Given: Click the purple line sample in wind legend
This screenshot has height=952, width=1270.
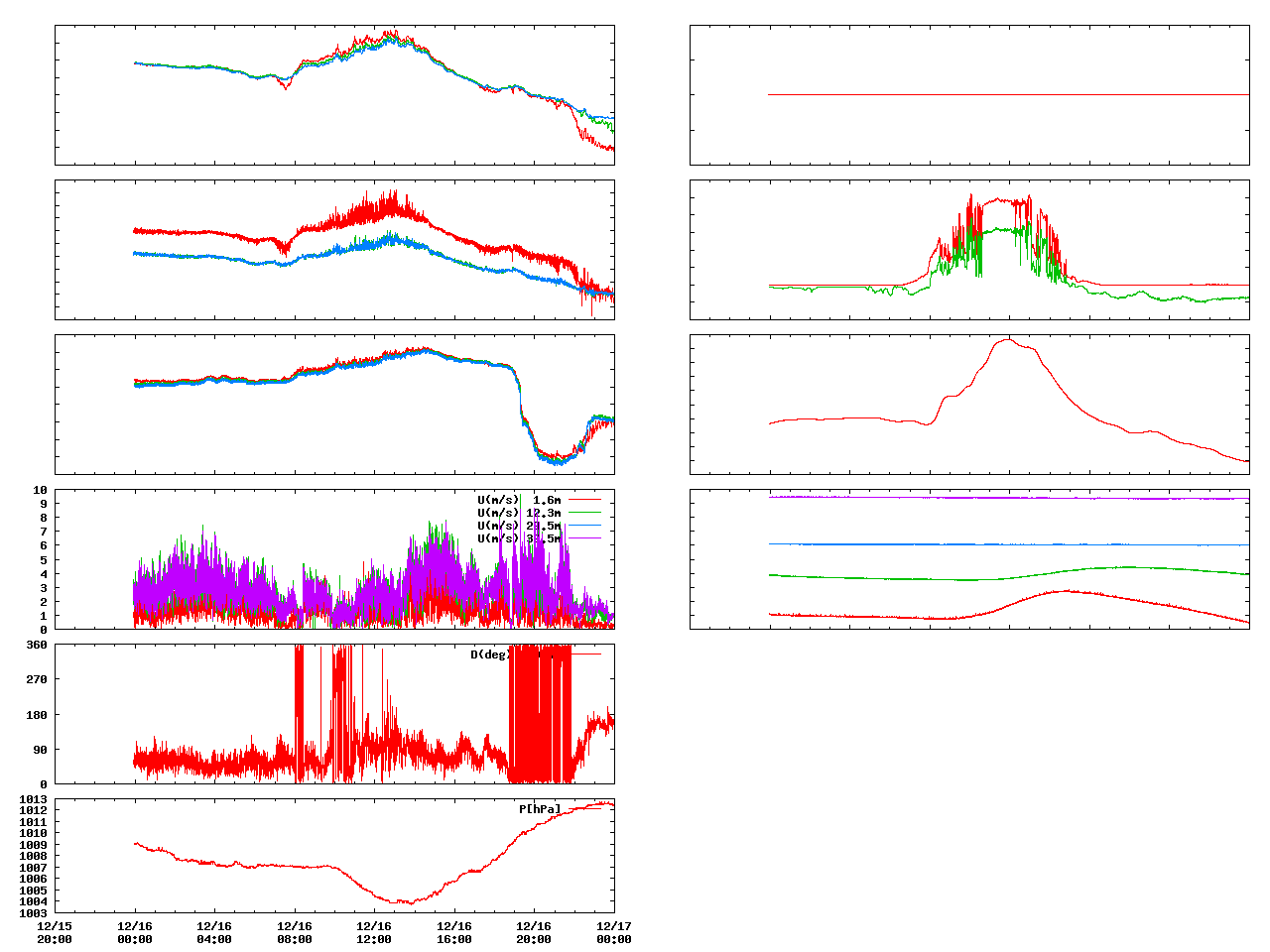Looking at the screenshot, I should click(x=584, y=538).
